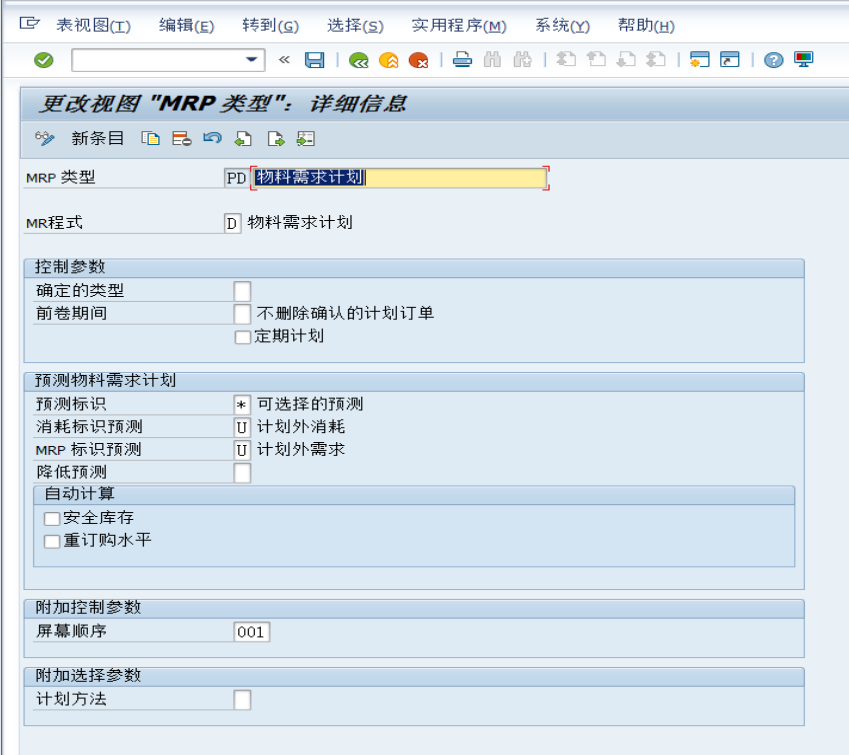Open the command field dropdown arrow
This screenshot has height=755, width=849.
[x=251, y=60]
